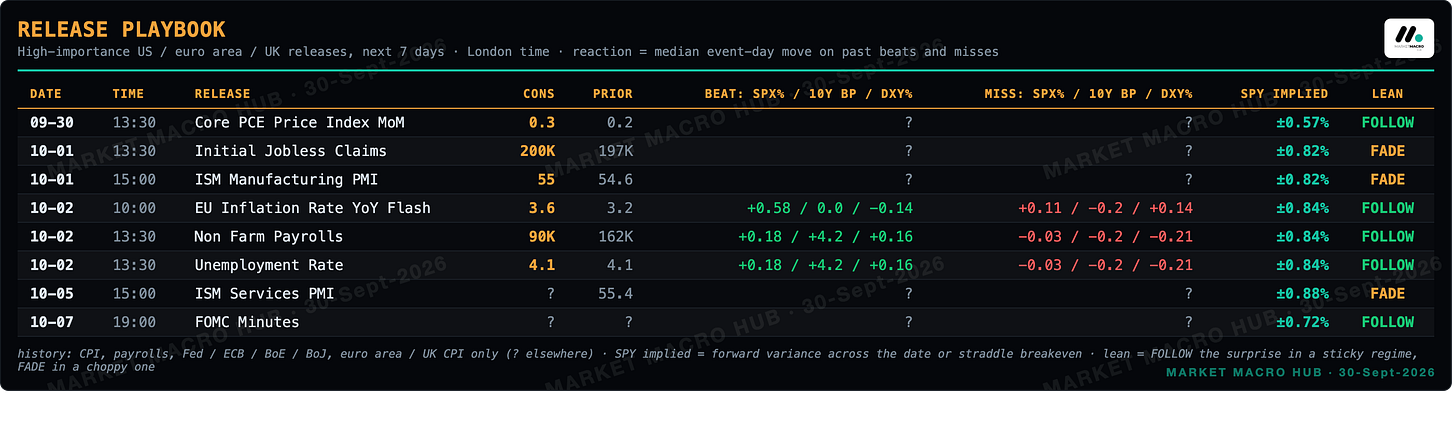Click the +0.58 / 0.0 / −0.14 beat cell
1456x425 pixels.
(829, 208)
